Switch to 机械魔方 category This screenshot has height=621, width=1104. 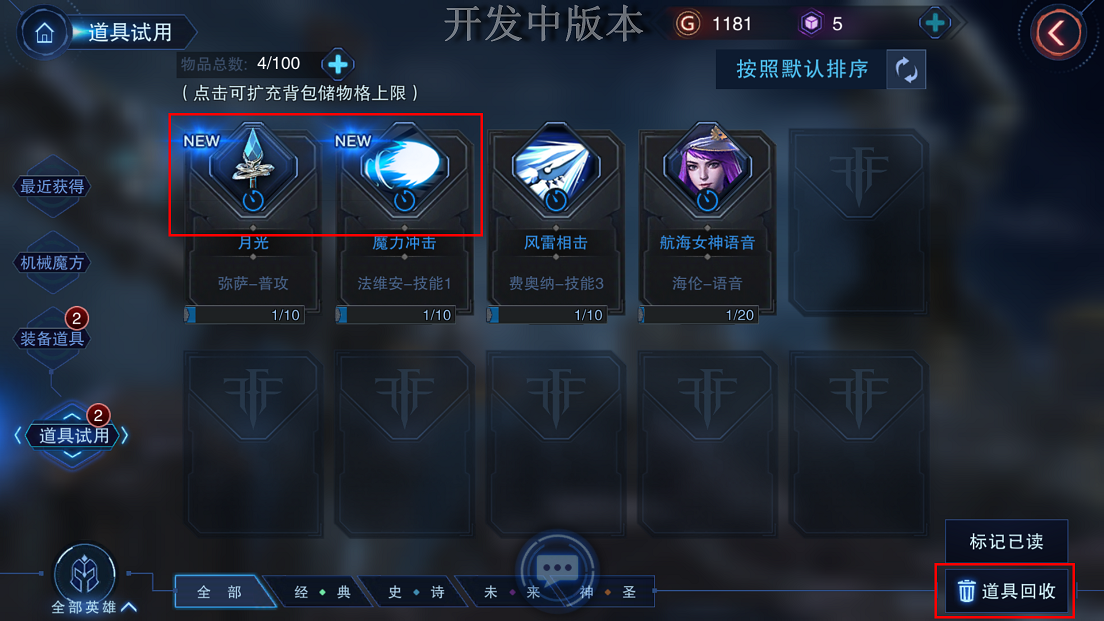[x=52, y=263]
